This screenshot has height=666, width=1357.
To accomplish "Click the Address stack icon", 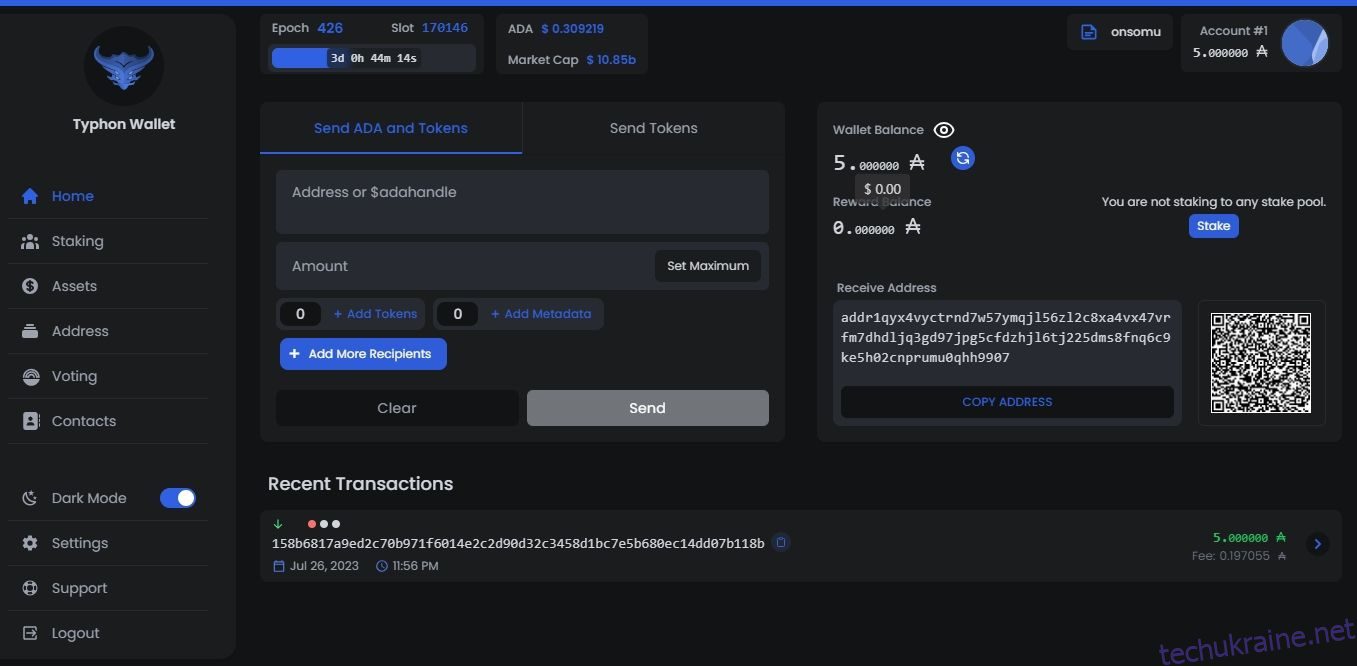I will coord(30,331).
